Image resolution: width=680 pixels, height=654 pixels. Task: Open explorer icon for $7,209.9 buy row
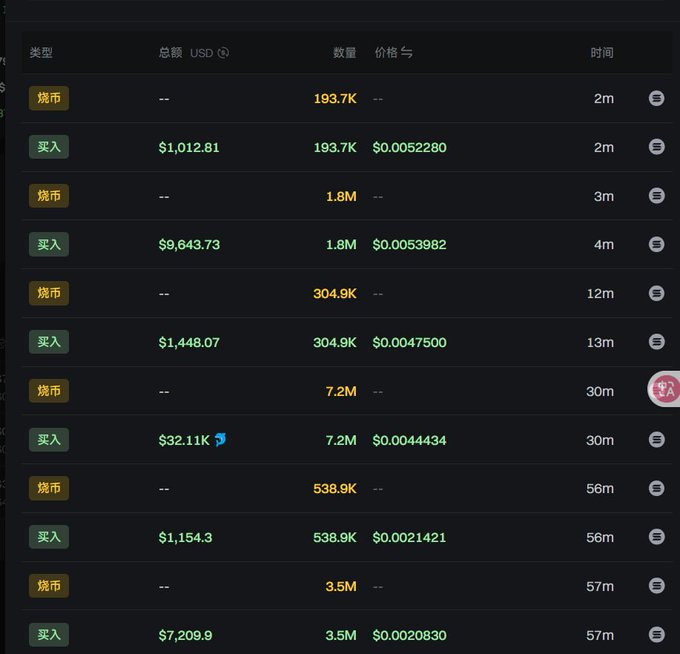[x=656, y=635]
